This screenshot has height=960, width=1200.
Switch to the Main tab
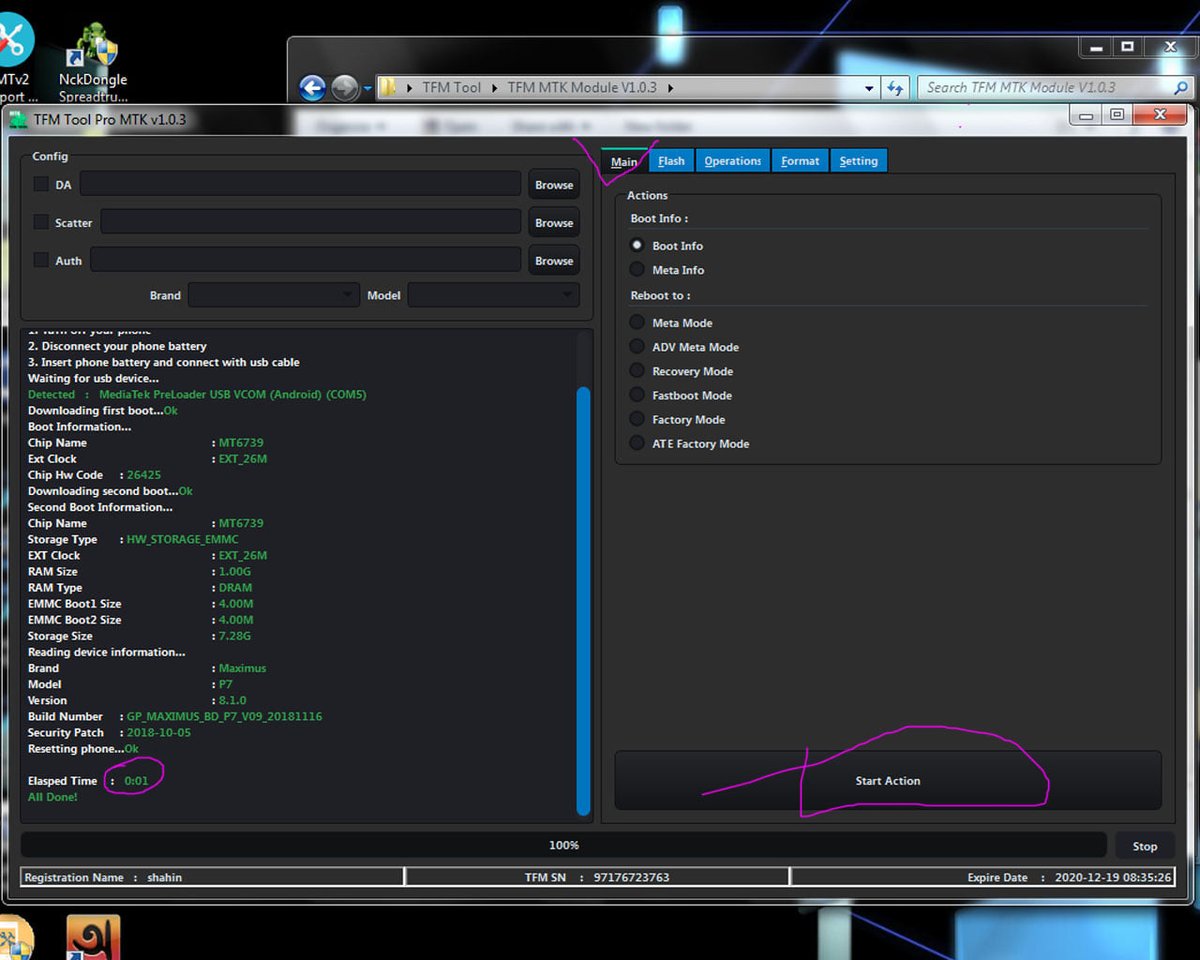(x=624, y=160)
